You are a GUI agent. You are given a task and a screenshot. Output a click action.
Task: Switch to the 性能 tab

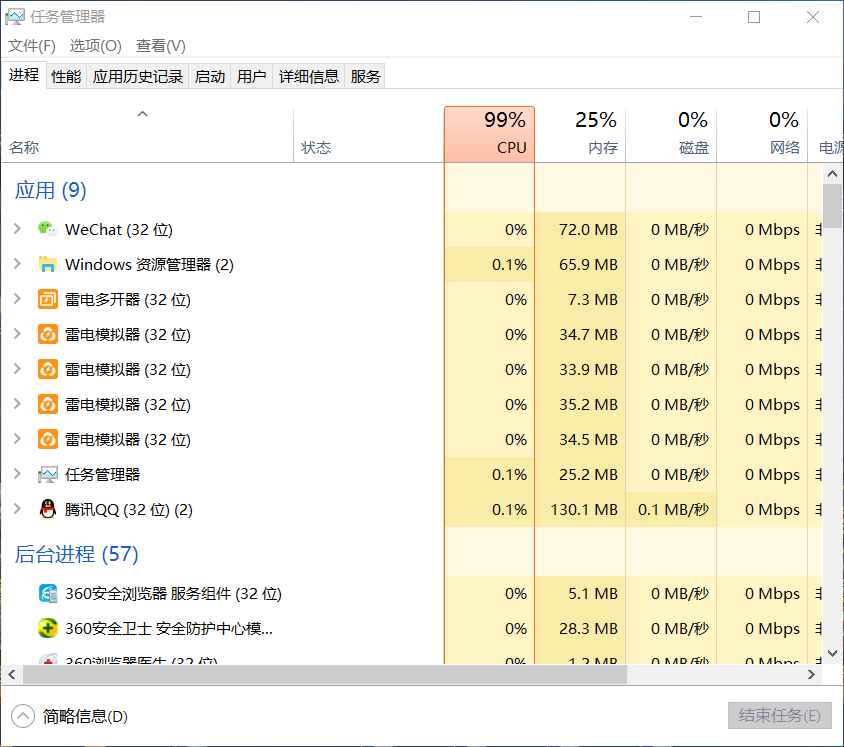tap(66, 76)
